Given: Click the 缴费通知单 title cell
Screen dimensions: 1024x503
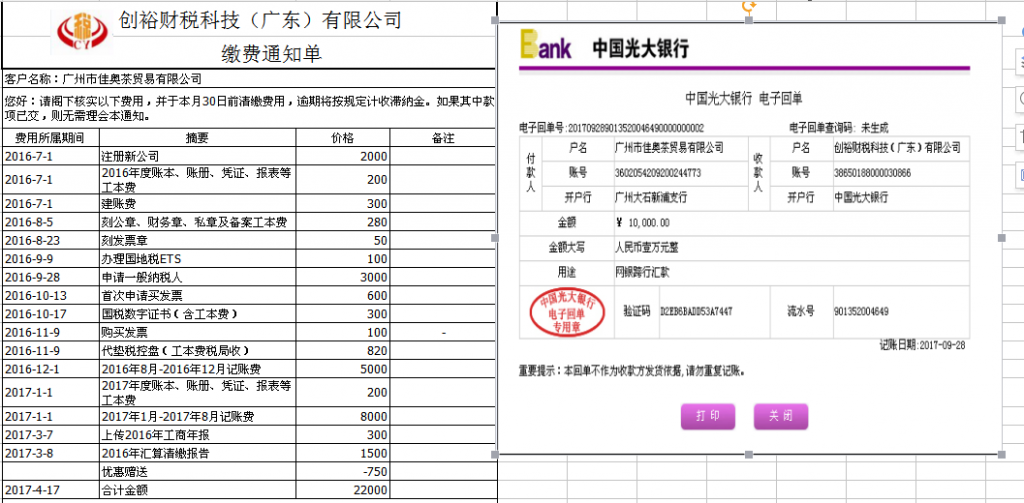Looking at the screenshot, I should [x=272, y=54].
